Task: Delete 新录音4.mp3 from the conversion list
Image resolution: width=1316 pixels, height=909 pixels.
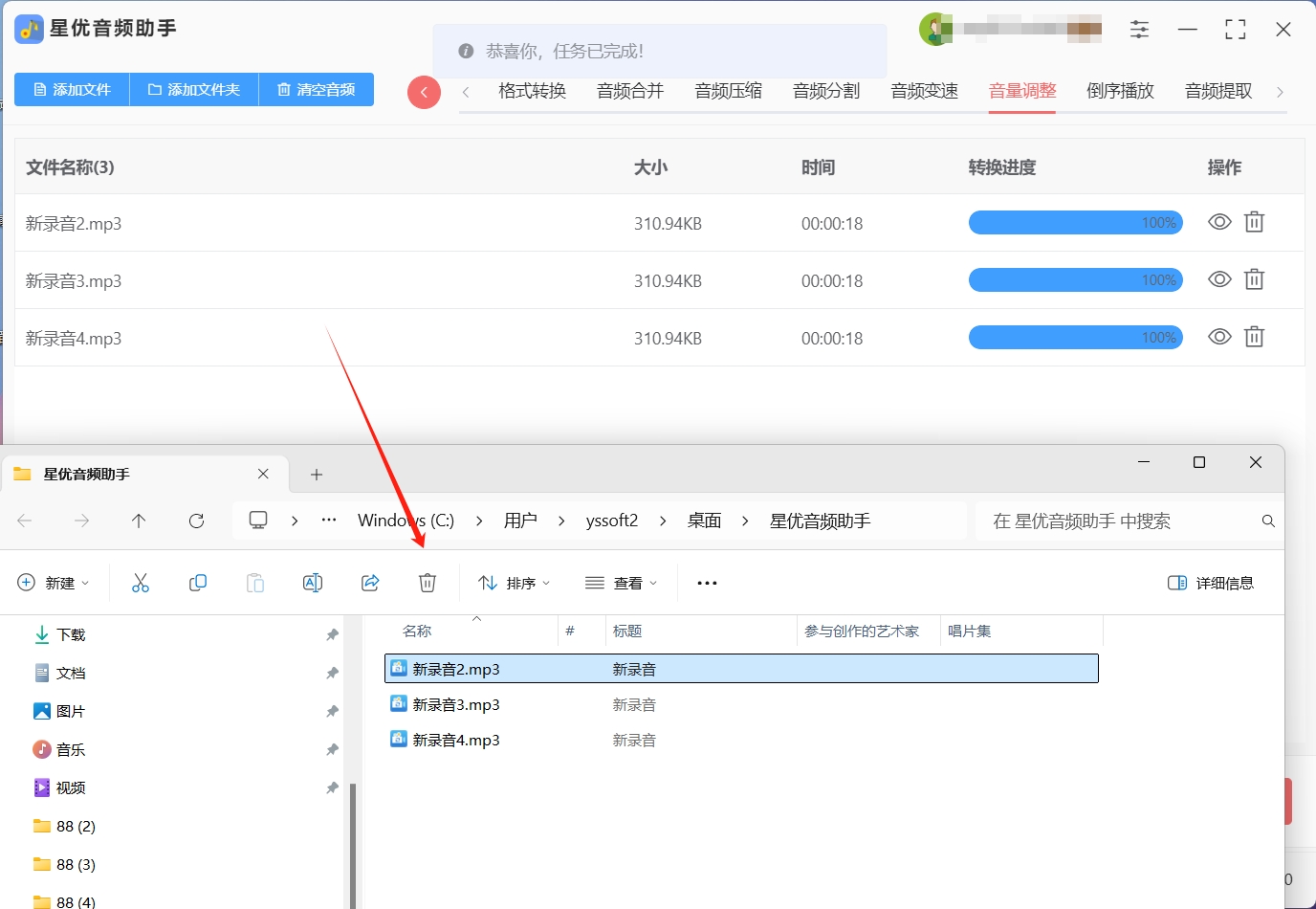Action: click(x=1254, y=337)
